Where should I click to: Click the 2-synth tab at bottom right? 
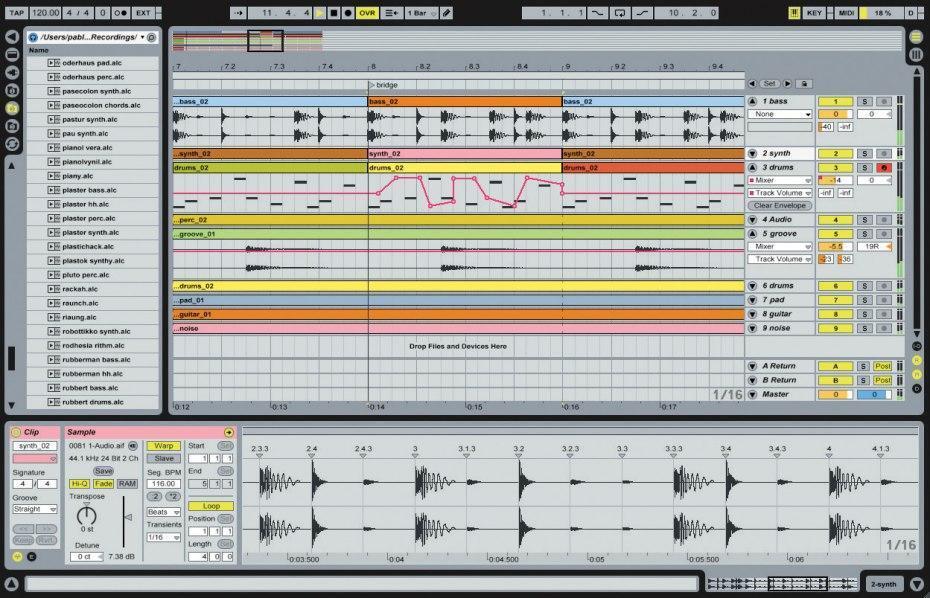click(x=884, y=584)
